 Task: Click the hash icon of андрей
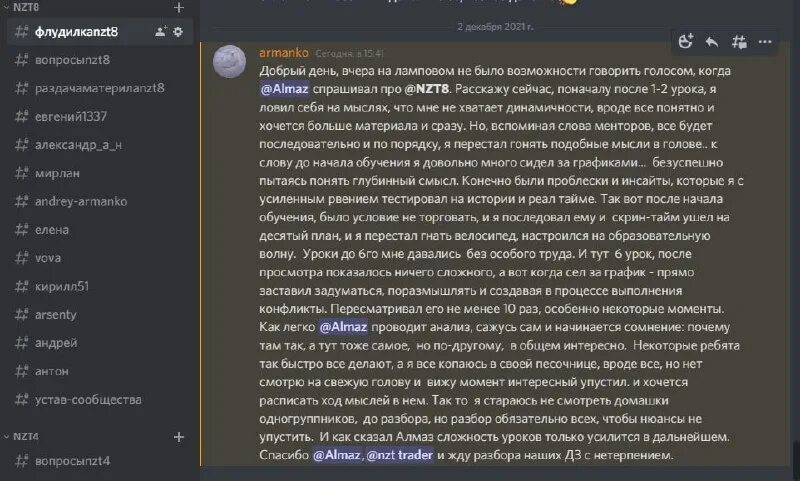coord(21,343)
